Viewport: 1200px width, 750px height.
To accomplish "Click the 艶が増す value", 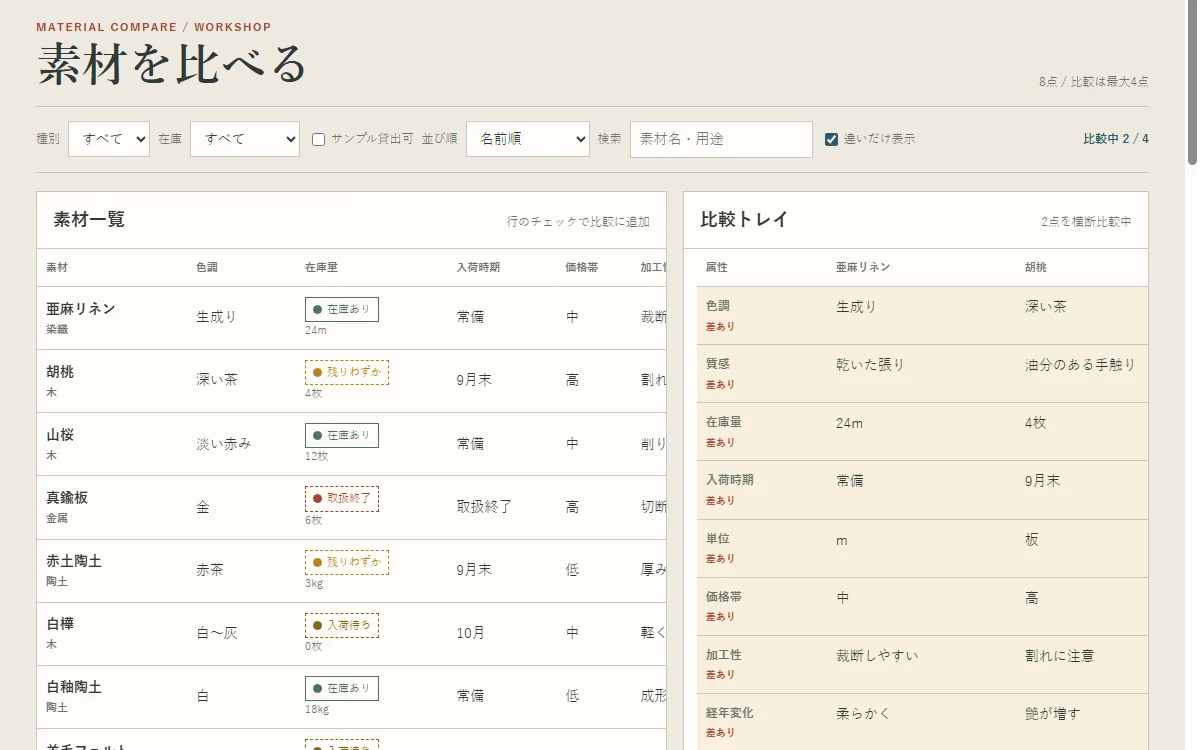I will point(1053,714).
